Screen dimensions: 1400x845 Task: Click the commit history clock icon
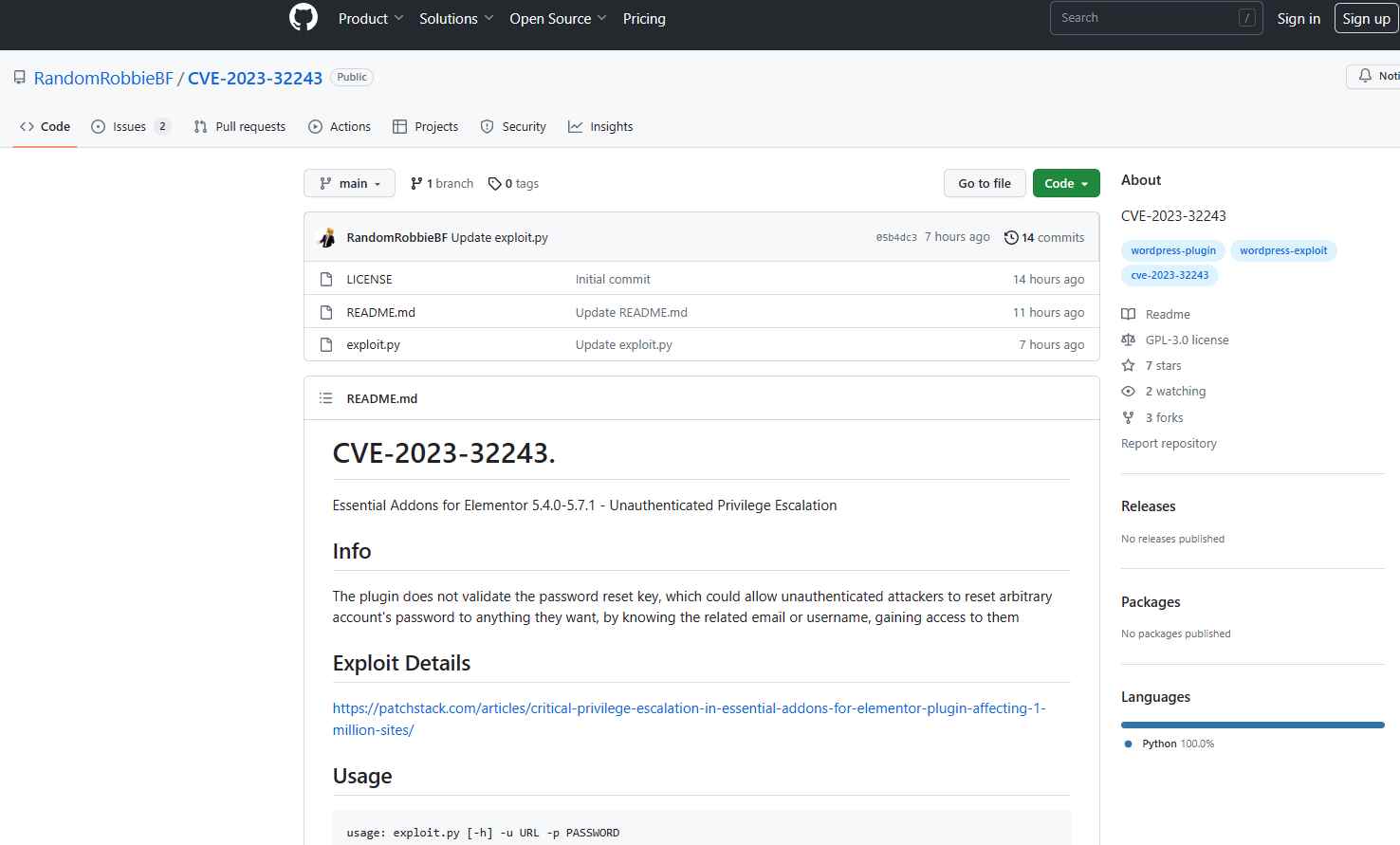tap(1011, 237)
